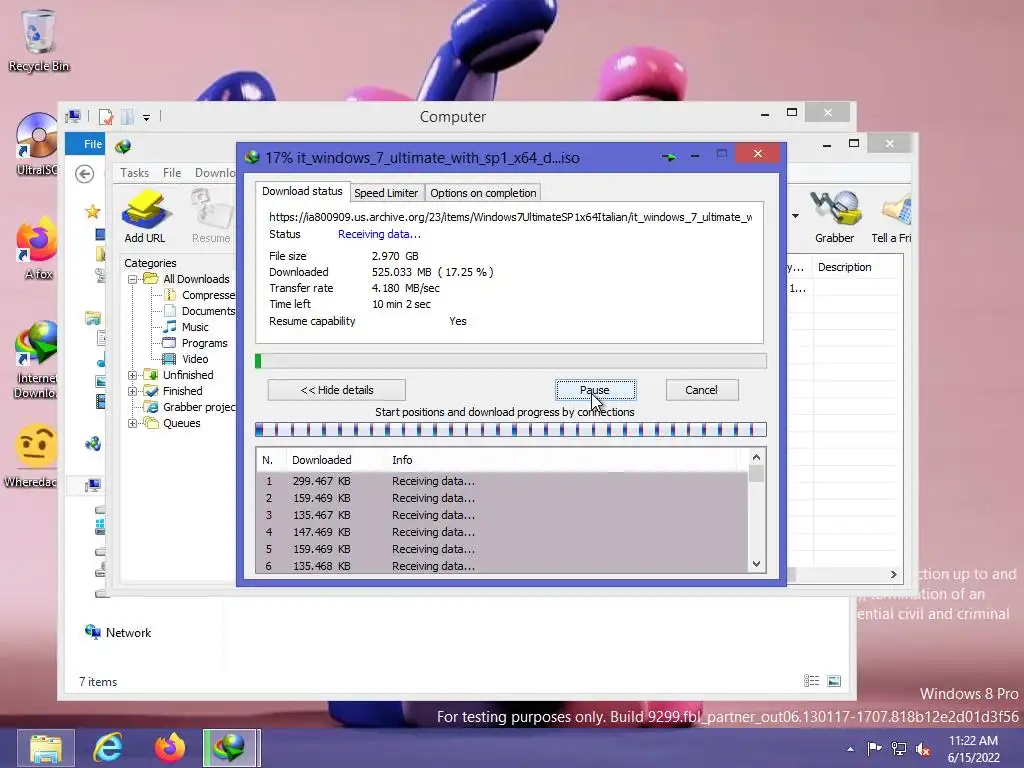
Task: Open the Grabber tool in IDM toolbar
Action: (x=834, y=216)
